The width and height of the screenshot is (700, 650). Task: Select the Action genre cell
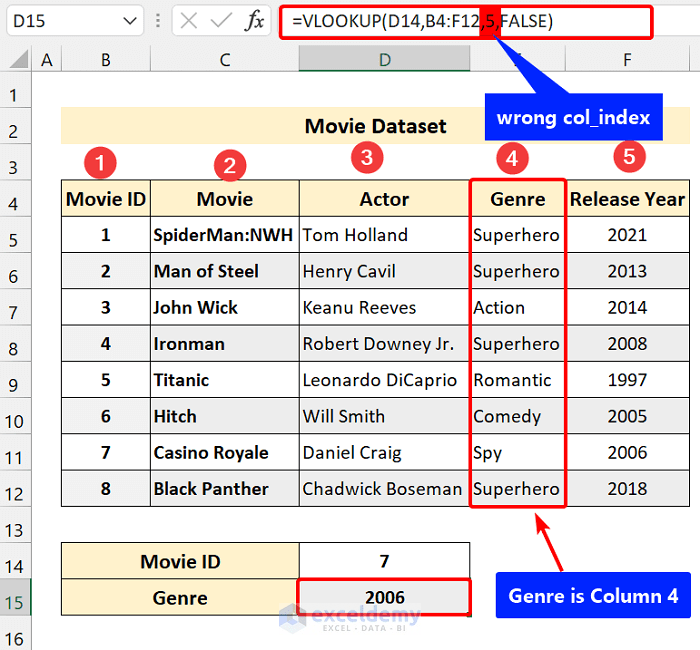click(518, 307)
